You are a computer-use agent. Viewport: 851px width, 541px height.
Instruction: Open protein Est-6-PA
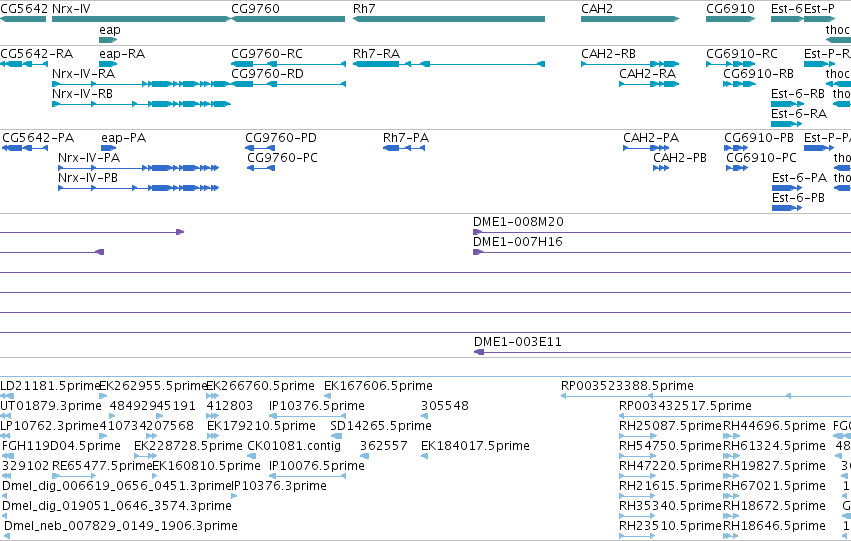tap(799, 178)
